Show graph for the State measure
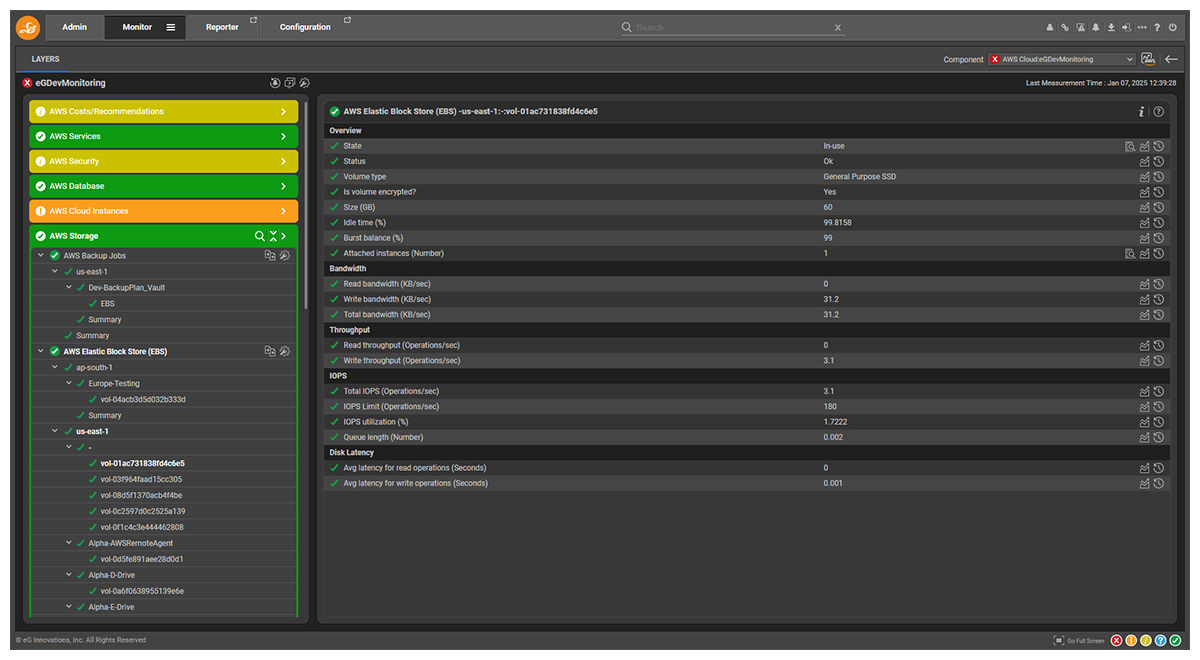Screen dimensions: 1200x660 1145,146
